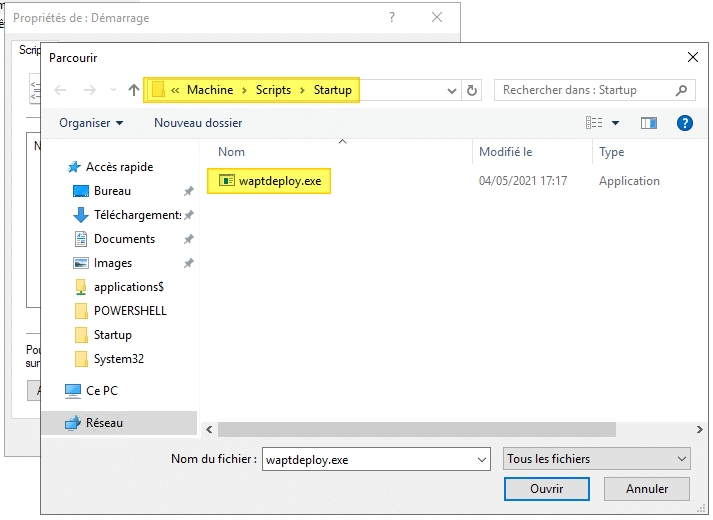This screenshot has height=520, width=713.
Task: Go up one folder level
Action: coord(134,90)
